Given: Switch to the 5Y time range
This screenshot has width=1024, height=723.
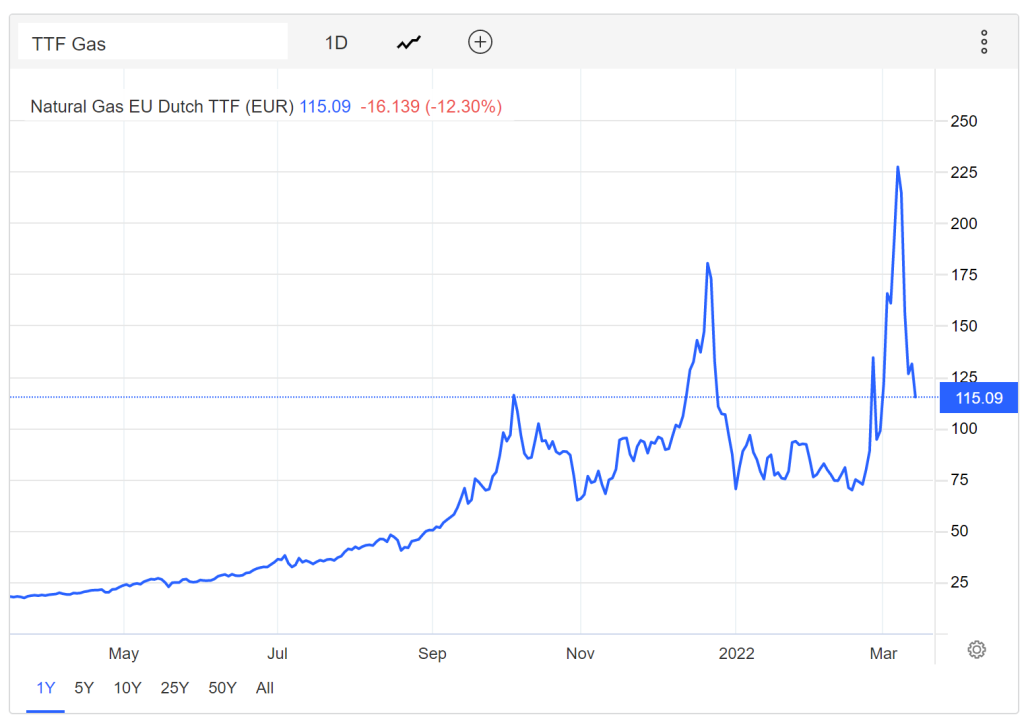Looking at the screenshot, I should (84, 688).
